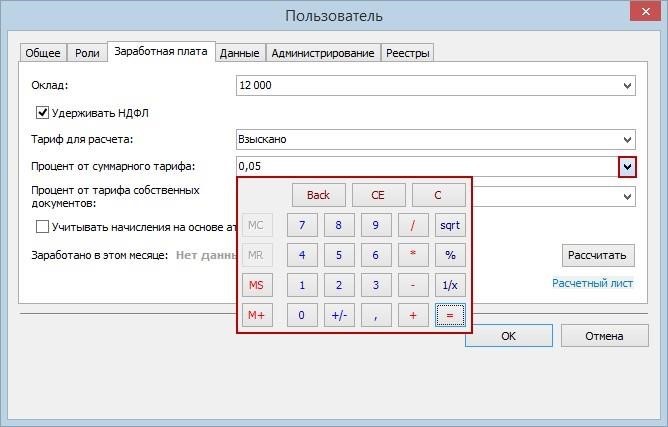Enable the Учитывать начисления checkbox
Screen dimensions: 668x427
[43, 227]
